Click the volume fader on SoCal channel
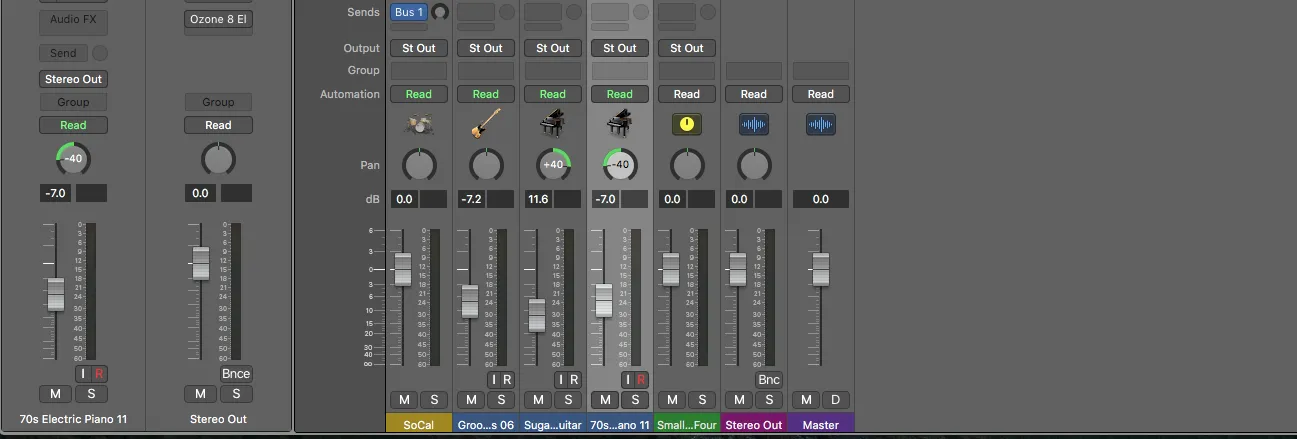Screen dimensions: 1297x439 [x=402, y=269]
